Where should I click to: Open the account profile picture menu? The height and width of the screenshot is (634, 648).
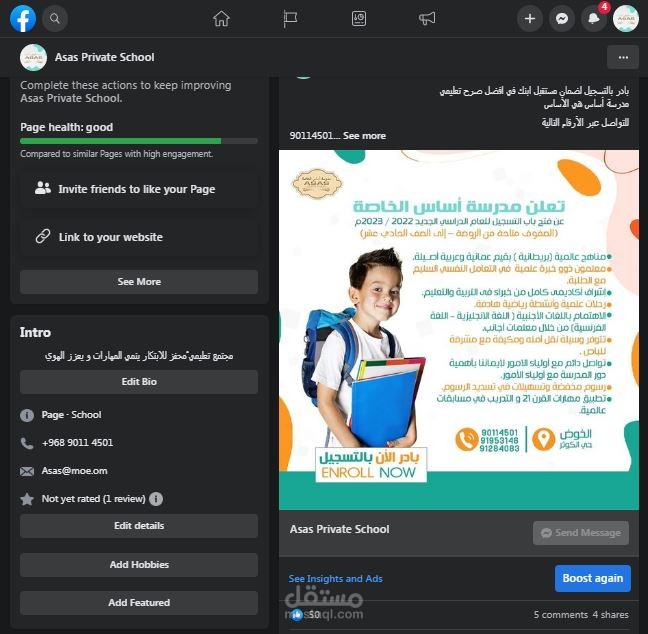coord(626,19)
